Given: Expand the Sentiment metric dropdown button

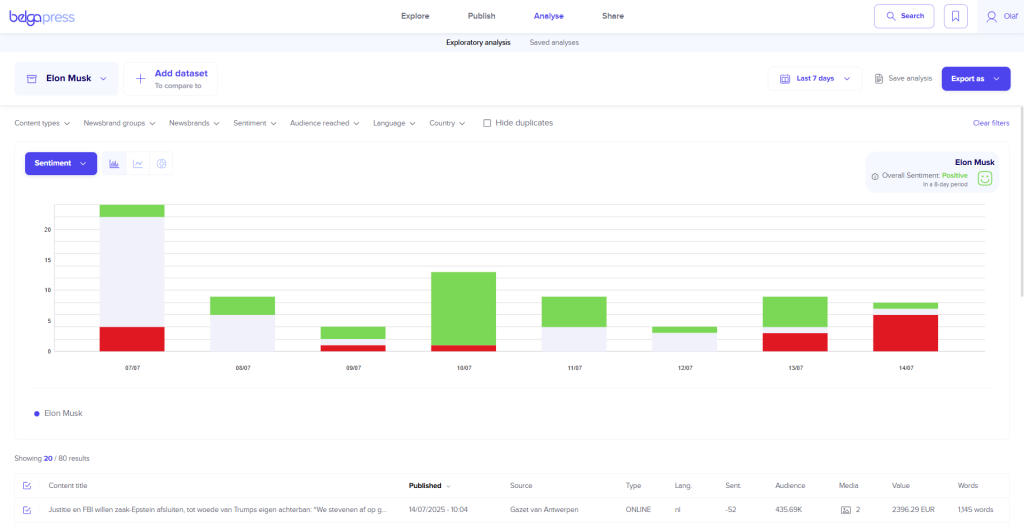Looking at the screenshot, I should (61, 164).
